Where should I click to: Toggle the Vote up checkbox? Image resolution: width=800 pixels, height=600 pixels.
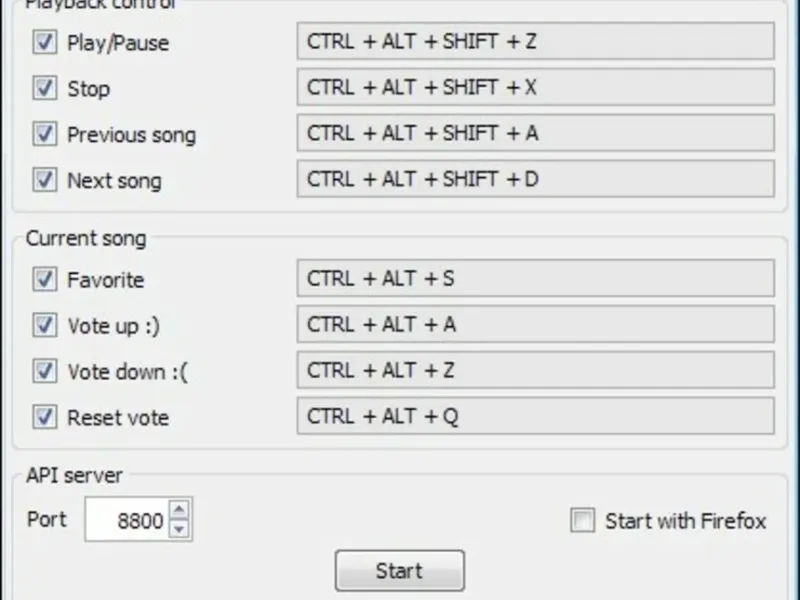[45, 325]
